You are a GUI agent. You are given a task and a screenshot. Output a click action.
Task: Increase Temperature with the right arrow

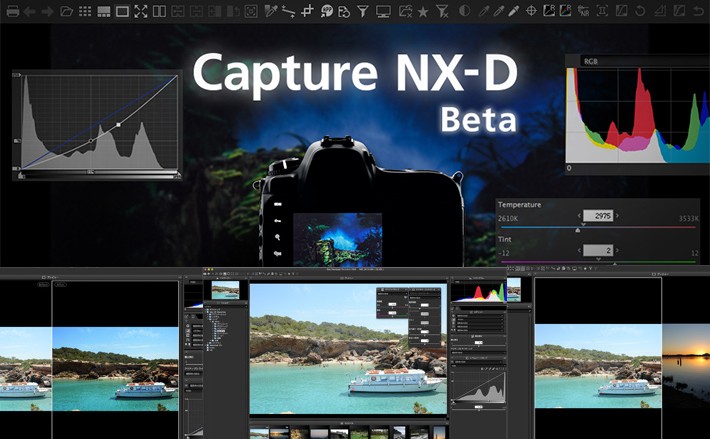click(x=616, y=216)
